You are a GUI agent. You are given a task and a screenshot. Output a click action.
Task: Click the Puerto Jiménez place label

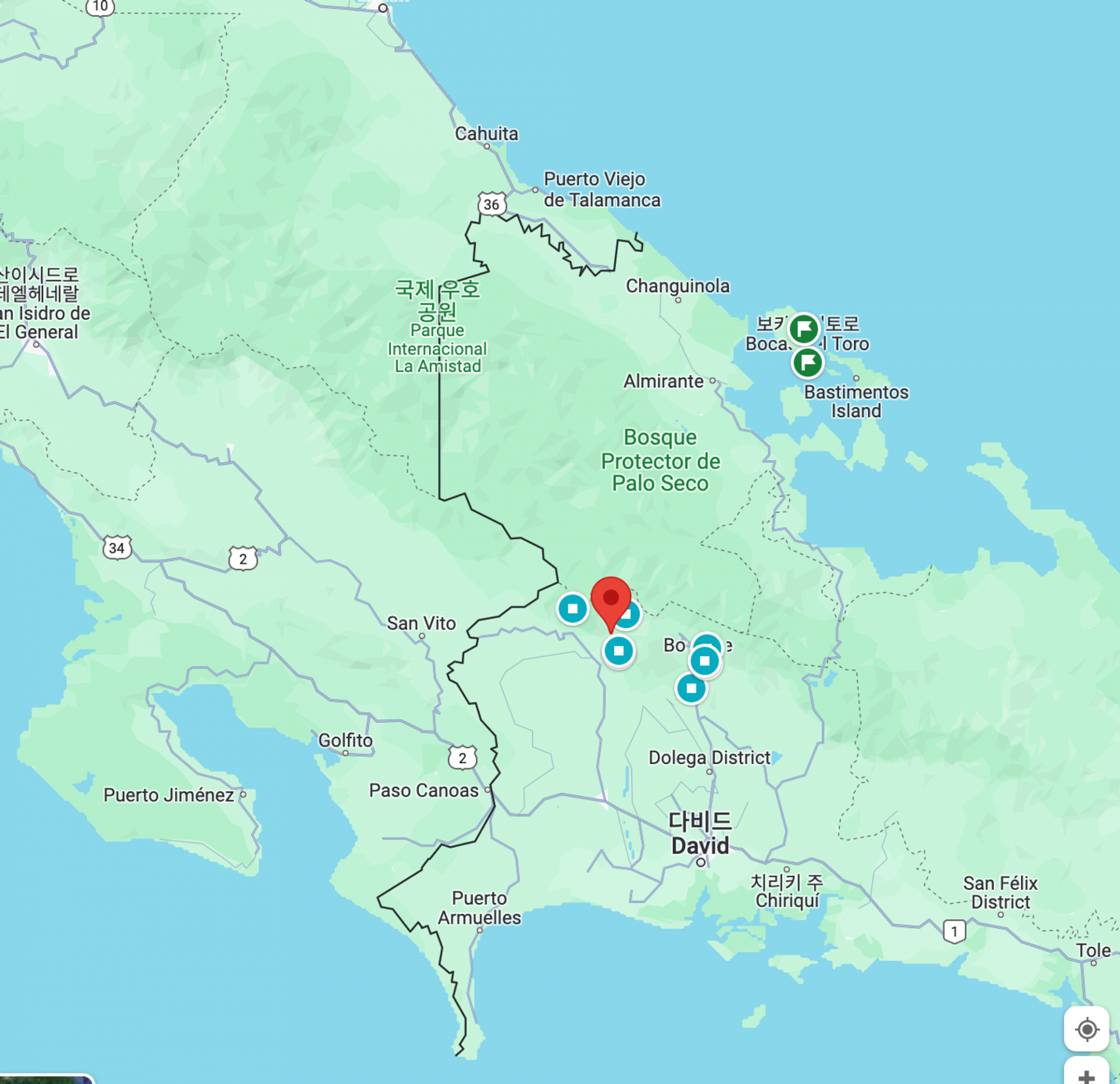(x=169, y=795)
